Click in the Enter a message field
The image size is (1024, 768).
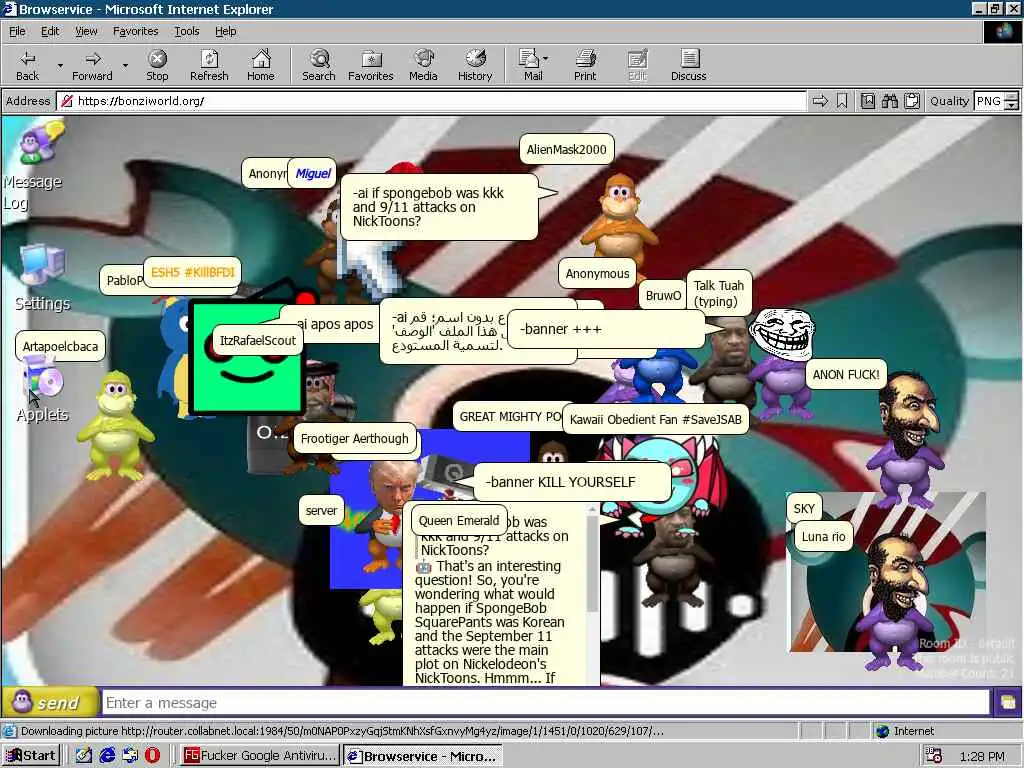(x=546, y=703)
